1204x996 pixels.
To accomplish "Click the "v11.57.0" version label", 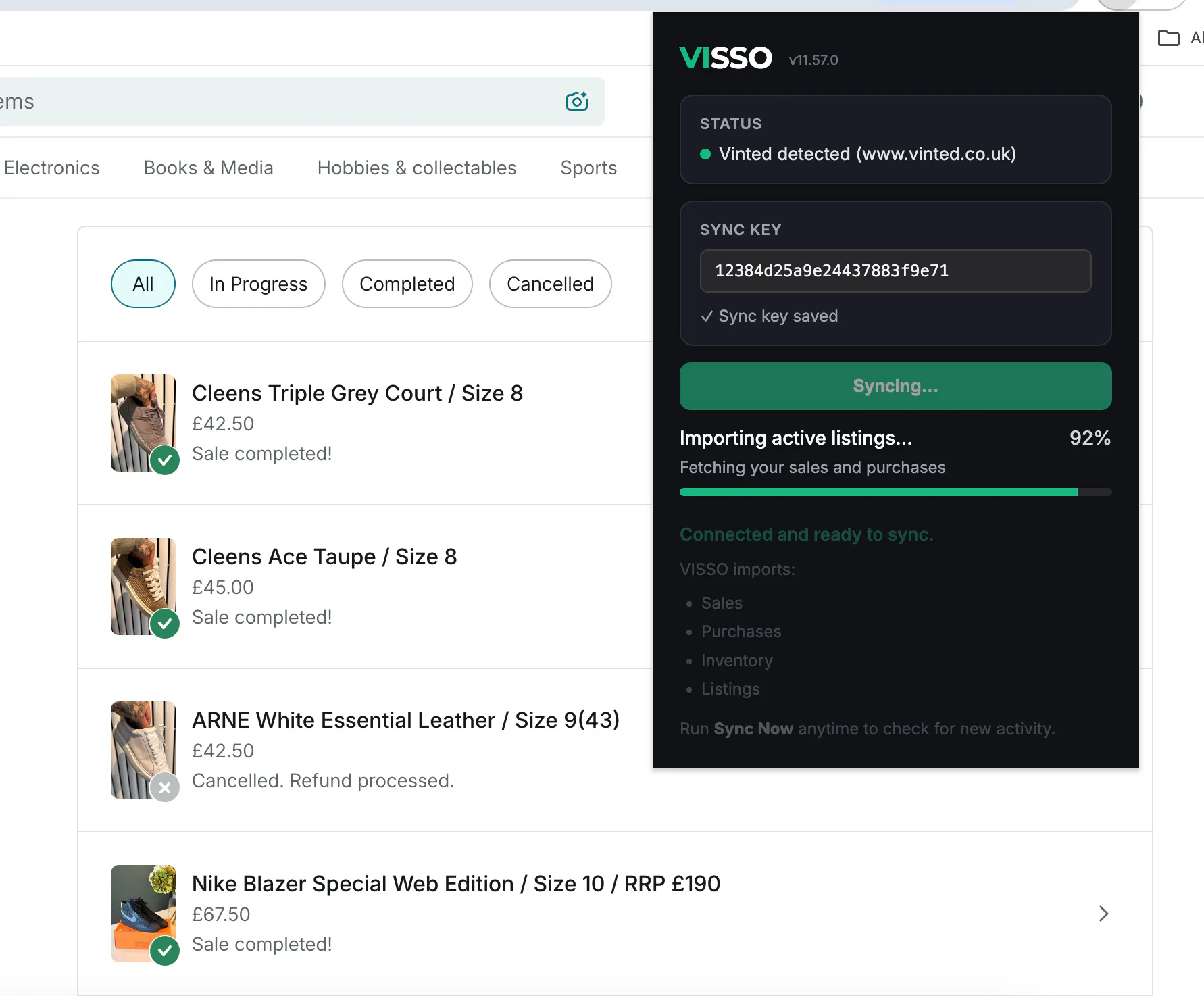I will tap(813, 60).
